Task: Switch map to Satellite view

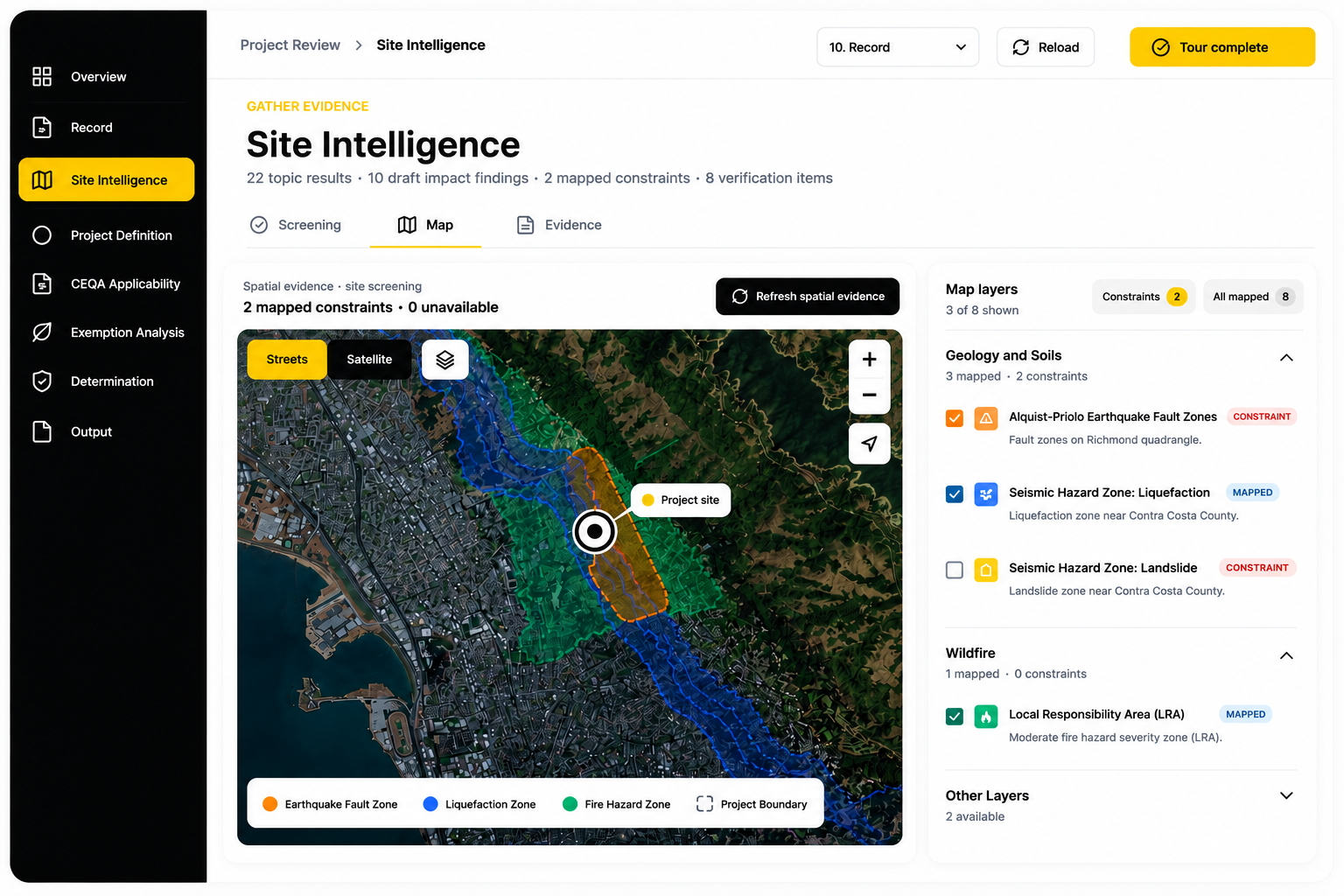Action: click(x=369, y=360)
